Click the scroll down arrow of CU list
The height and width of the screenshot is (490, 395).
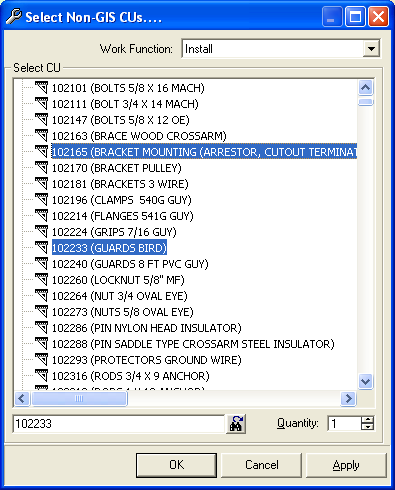point(366,381)
